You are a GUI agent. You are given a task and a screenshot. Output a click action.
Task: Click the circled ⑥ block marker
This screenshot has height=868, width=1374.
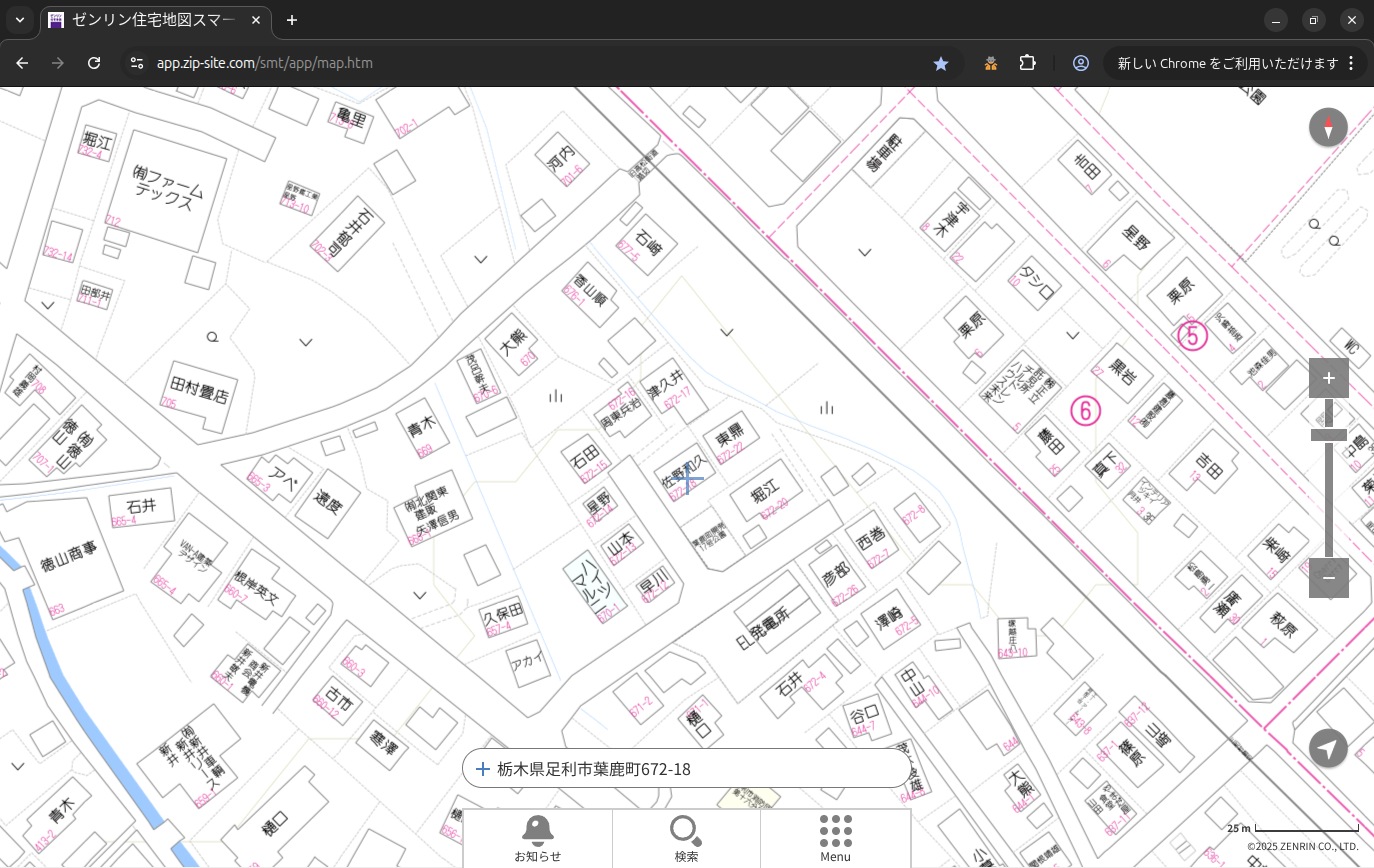(x=1085, y=410)
